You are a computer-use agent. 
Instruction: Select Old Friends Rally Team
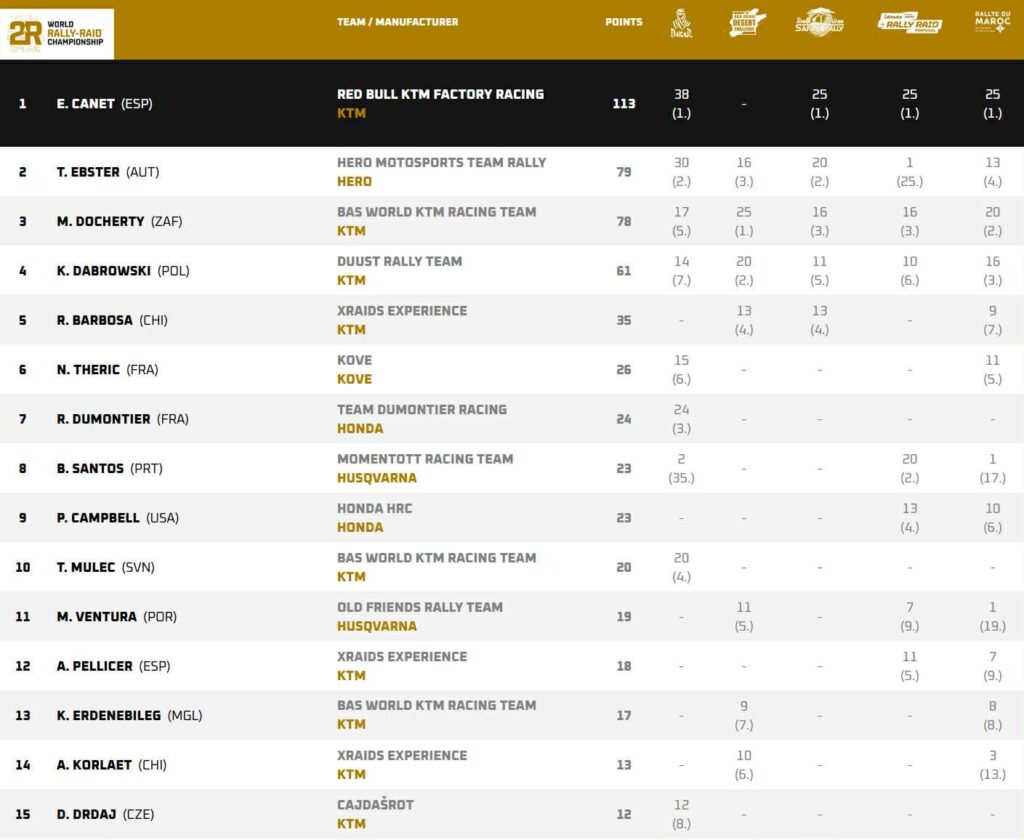point(419,607)
